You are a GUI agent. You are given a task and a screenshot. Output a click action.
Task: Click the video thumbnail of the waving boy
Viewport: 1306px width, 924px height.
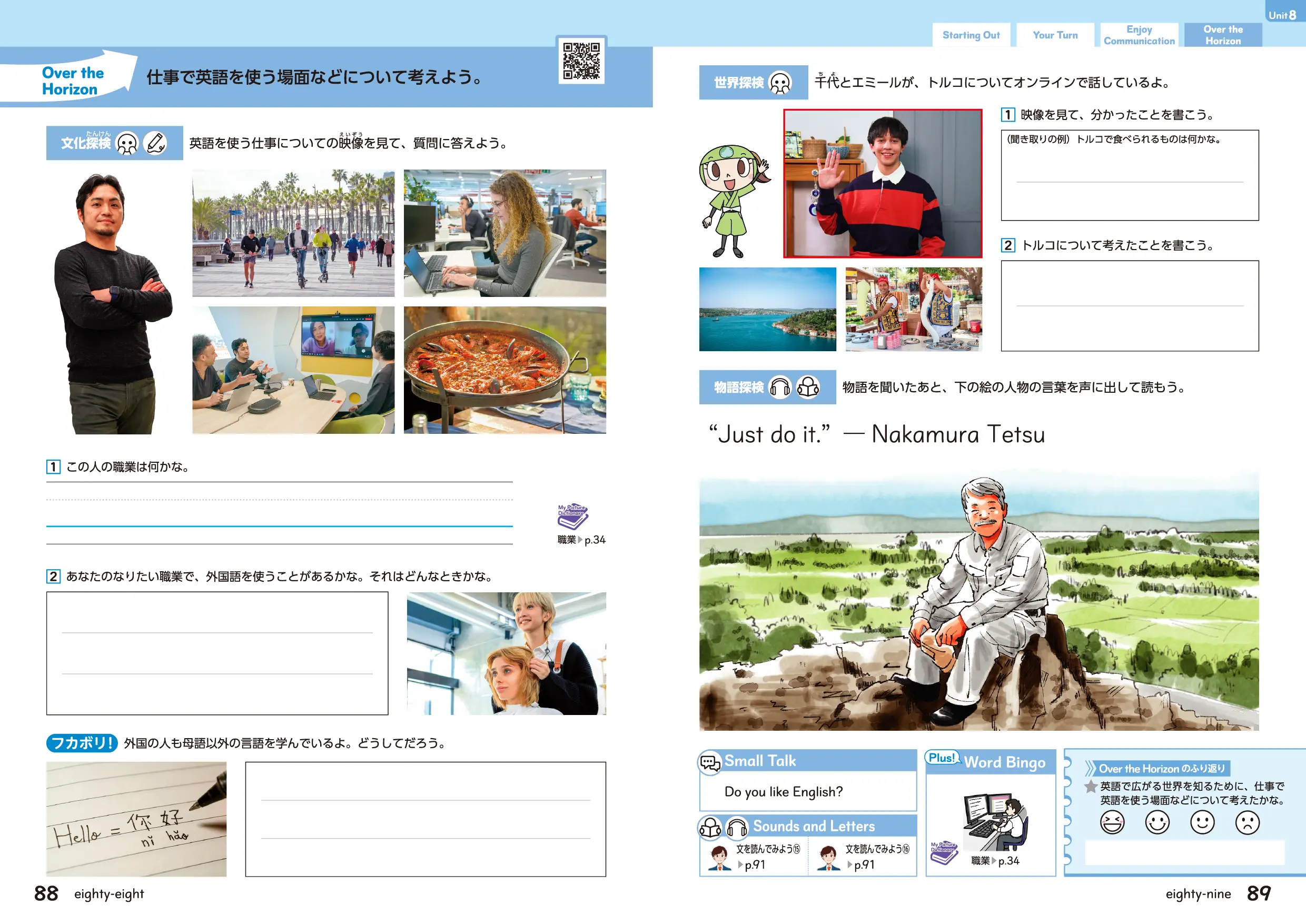pos(883,183)
